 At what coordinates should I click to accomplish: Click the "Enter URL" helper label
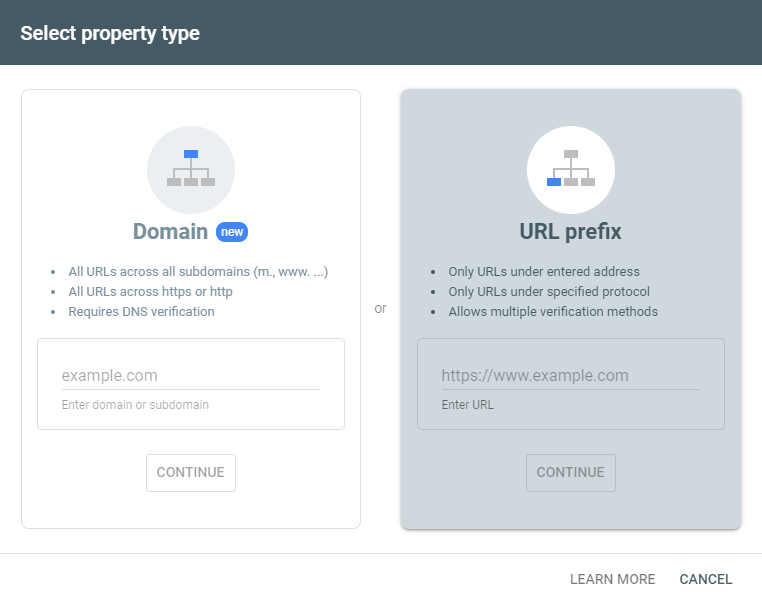[x=468, y=405]
